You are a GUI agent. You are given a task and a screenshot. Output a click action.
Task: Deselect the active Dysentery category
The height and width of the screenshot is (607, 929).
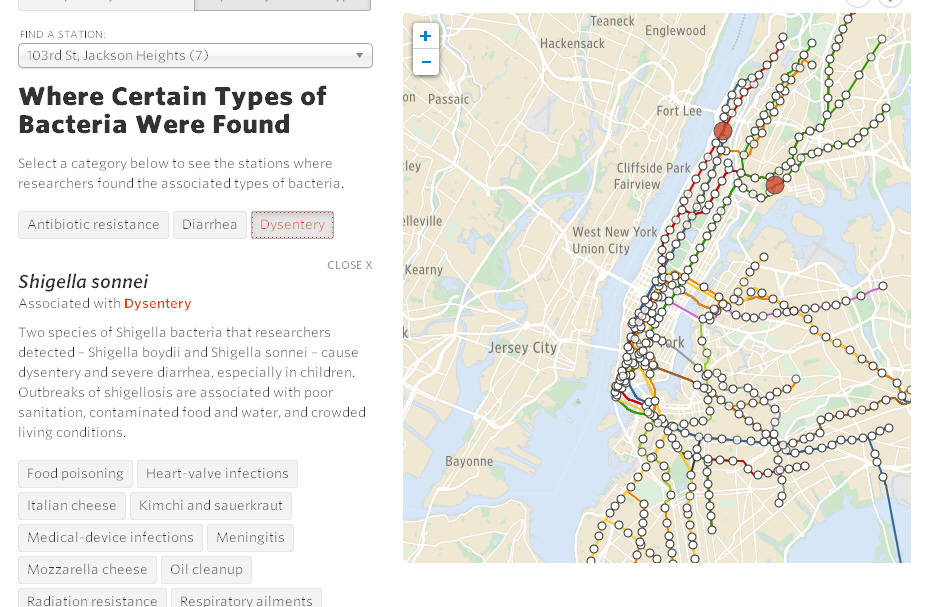pyautogui.click(x=293, y=225)
